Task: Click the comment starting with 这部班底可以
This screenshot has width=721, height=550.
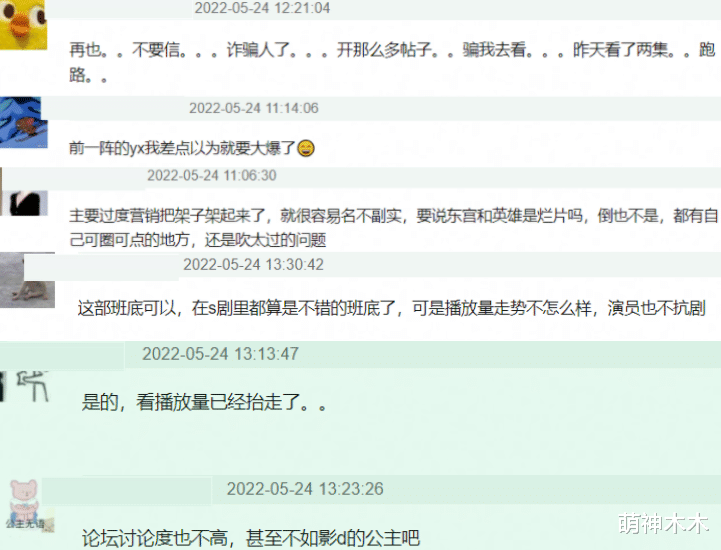Action: [x=391, y=308]
